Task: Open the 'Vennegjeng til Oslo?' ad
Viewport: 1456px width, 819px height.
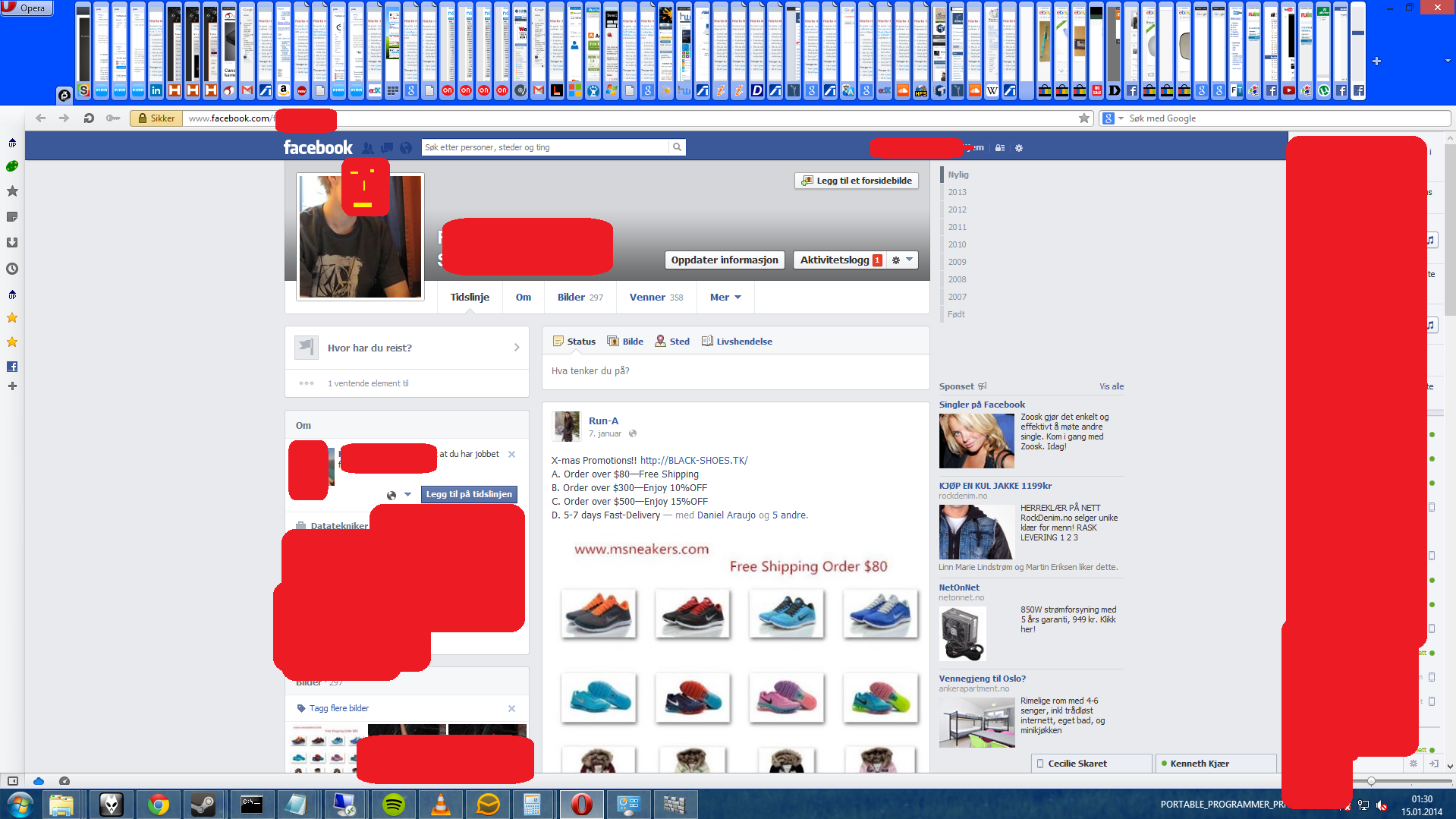Action: (982, 679)
